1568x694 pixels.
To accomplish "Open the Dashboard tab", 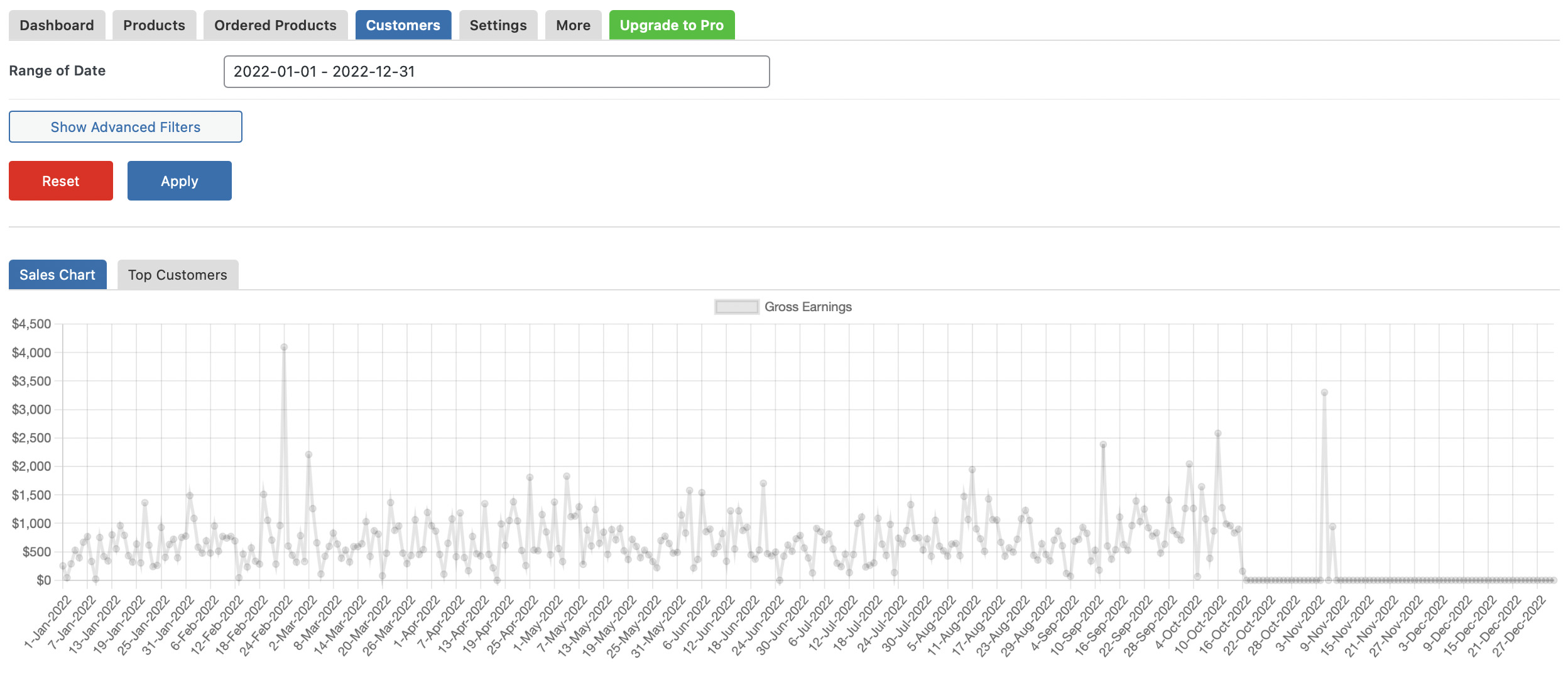I will point(57,25).
